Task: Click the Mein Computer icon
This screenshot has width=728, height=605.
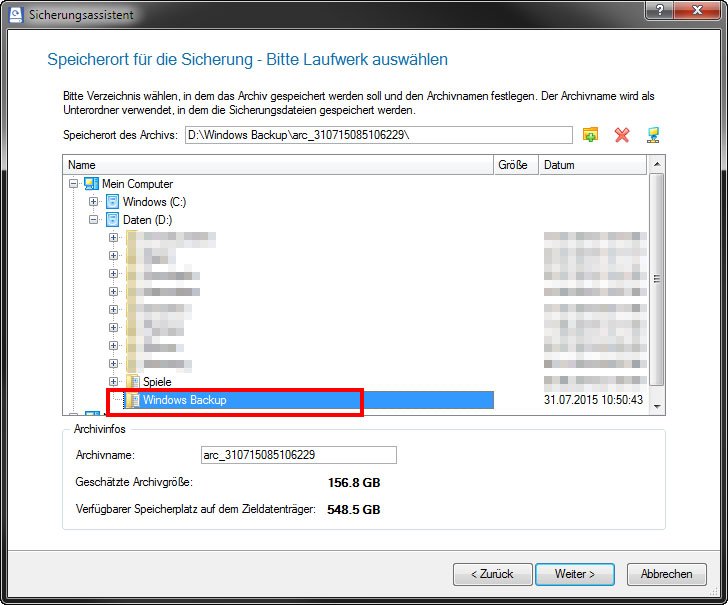Action: (91, 183)
